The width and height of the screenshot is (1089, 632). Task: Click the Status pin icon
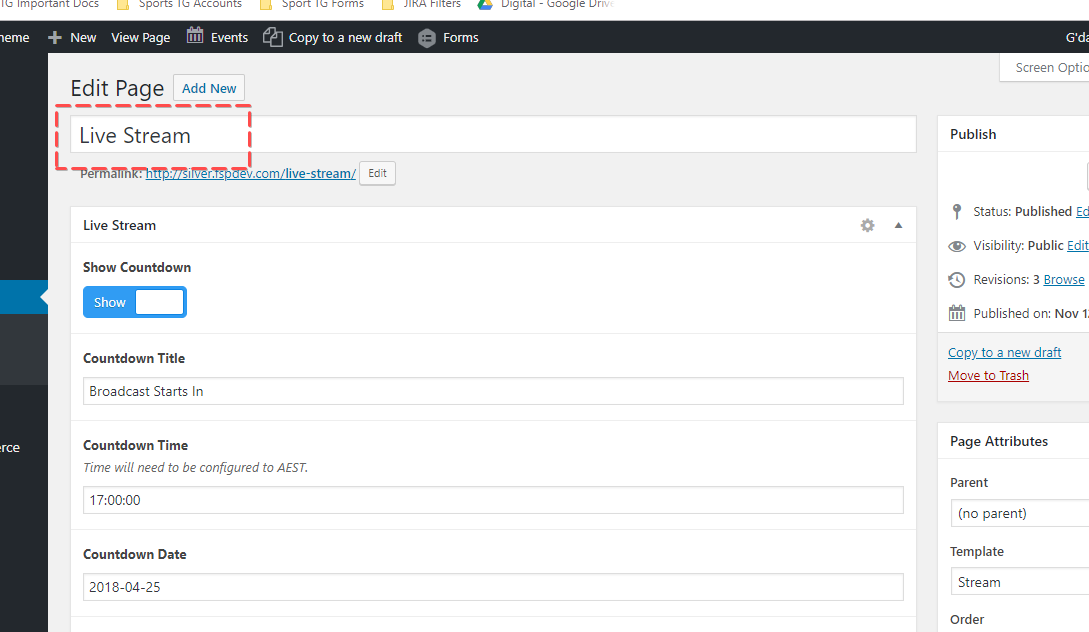coord(957,211)
